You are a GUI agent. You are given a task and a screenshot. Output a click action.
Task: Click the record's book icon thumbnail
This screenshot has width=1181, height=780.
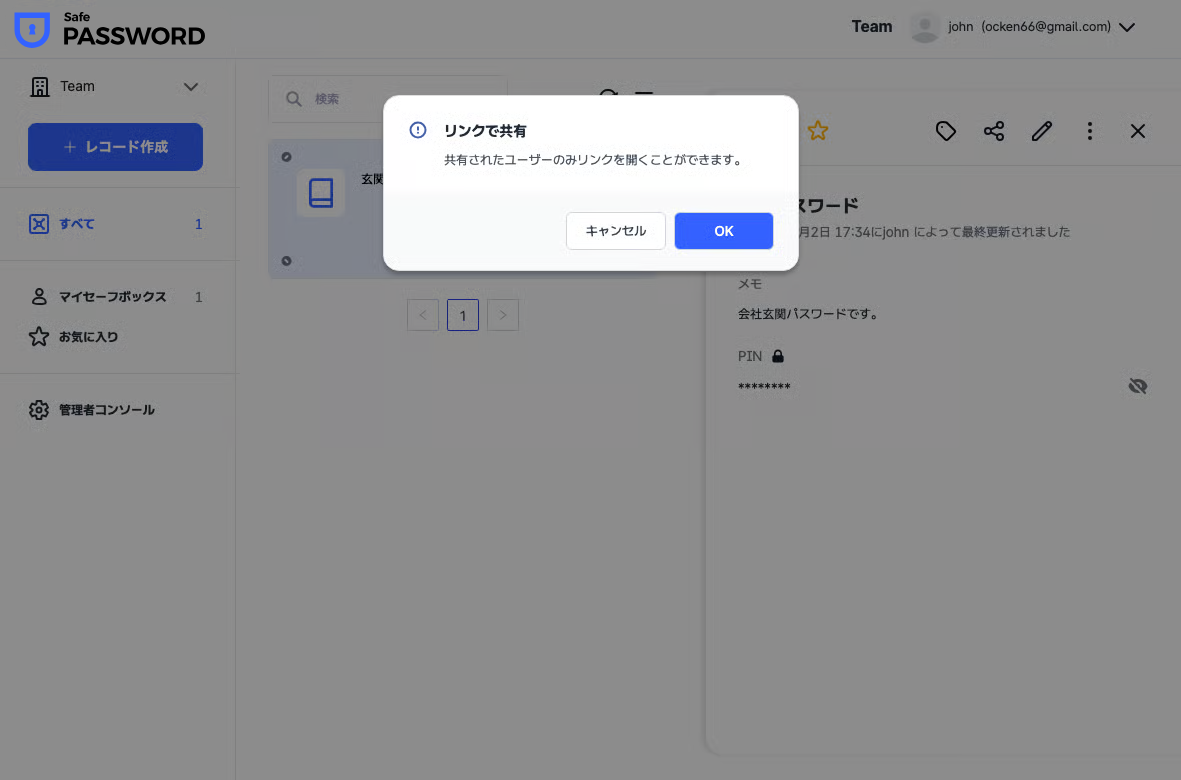coord(321,192)
